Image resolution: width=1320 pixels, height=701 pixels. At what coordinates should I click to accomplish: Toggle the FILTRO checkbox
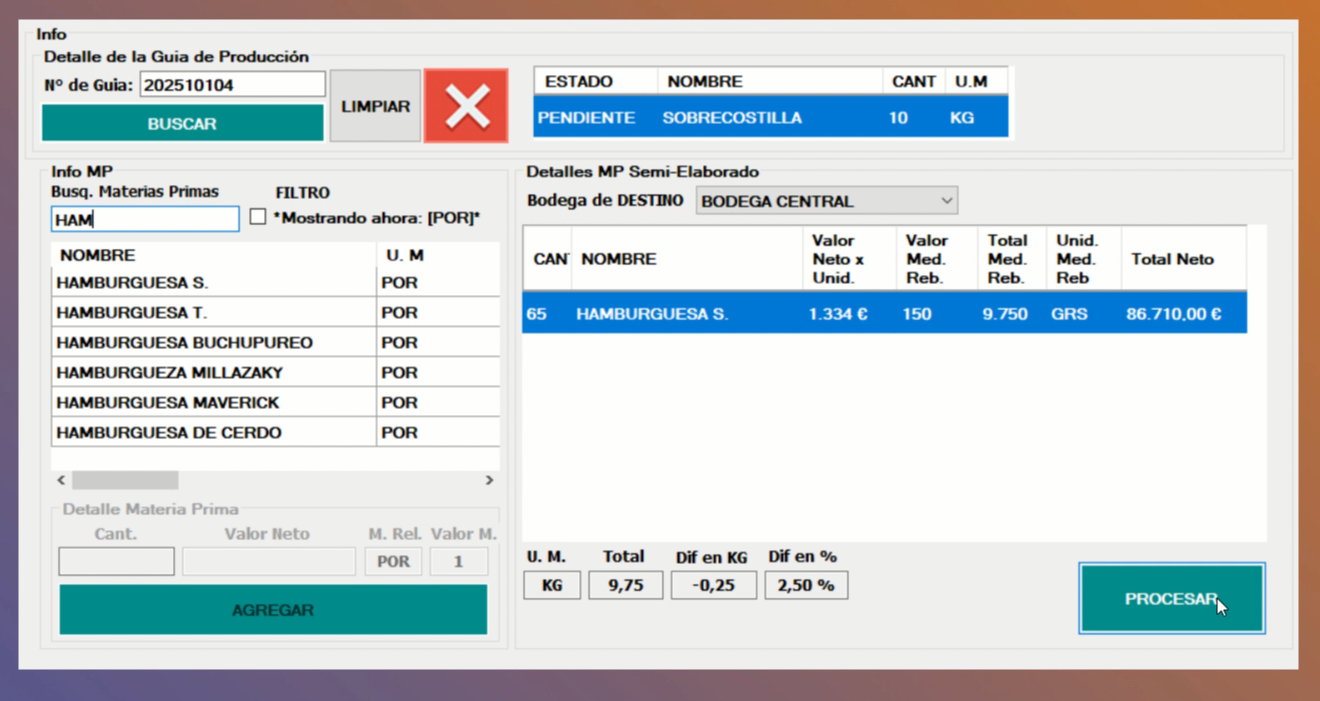click(x=258, y=217)
